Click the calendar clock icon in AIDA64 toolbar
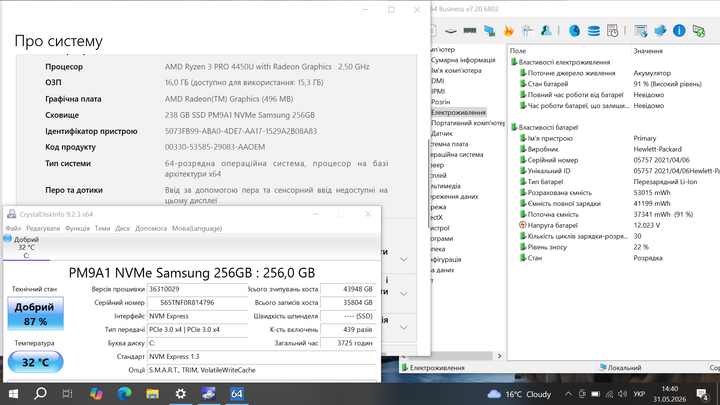 [x=613, y=31]
